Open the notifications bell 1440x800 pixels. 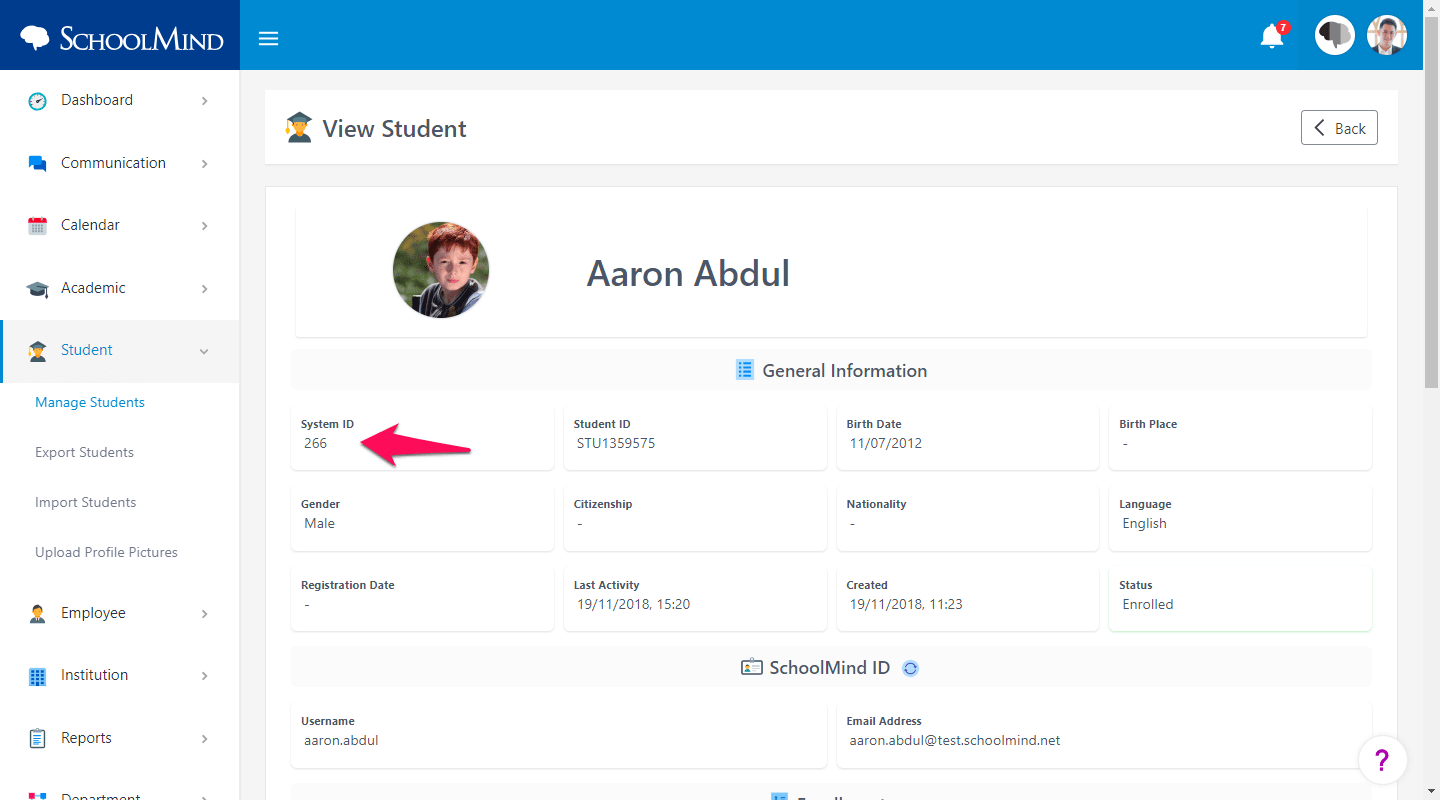click(x=1272, y=36)
